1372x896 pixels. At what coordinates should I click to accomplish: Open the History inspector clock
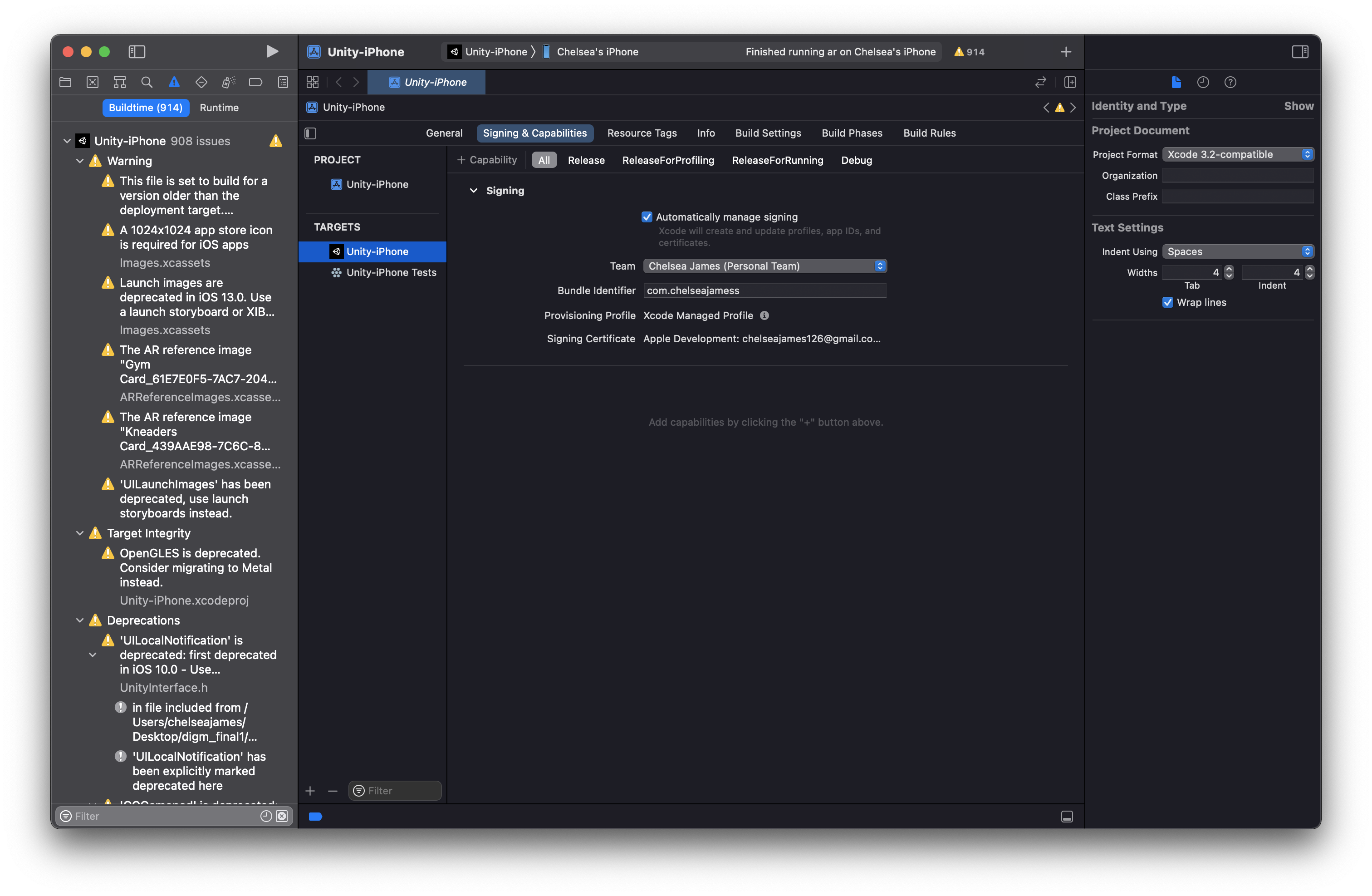pos(1203,83)
